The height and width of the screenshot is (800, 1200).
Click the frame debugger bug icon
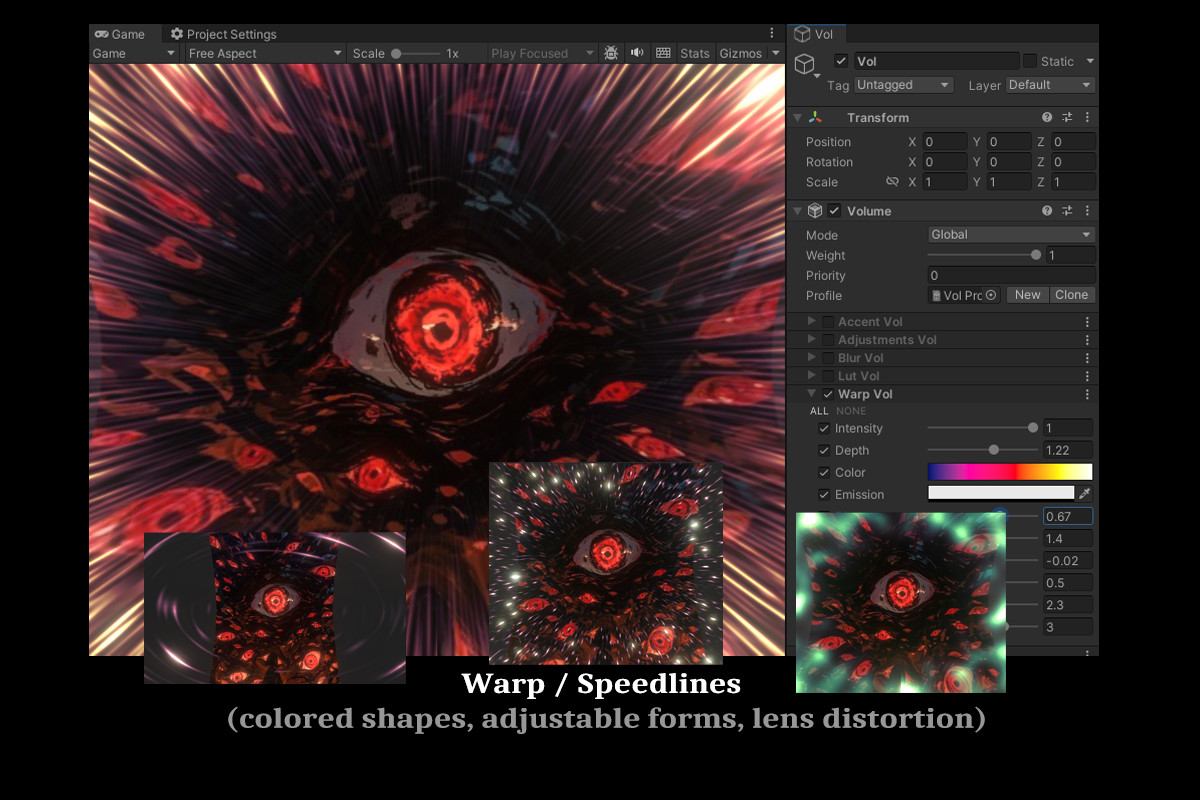[x=610, y=53]
